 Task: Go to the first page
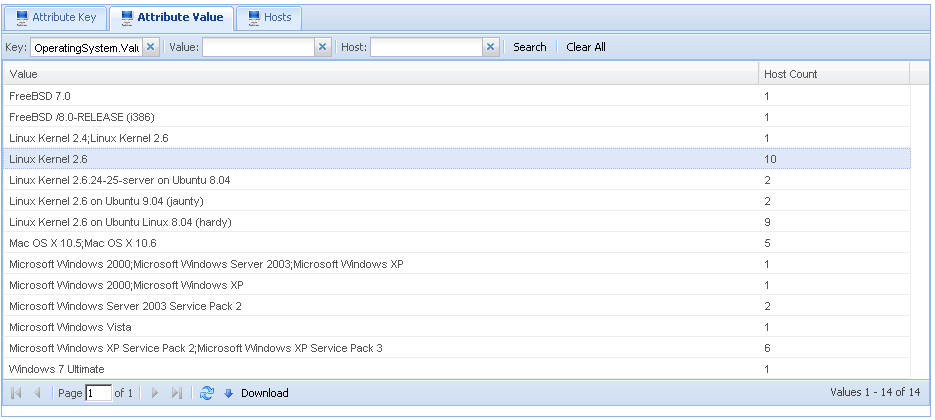coord(17,393)
